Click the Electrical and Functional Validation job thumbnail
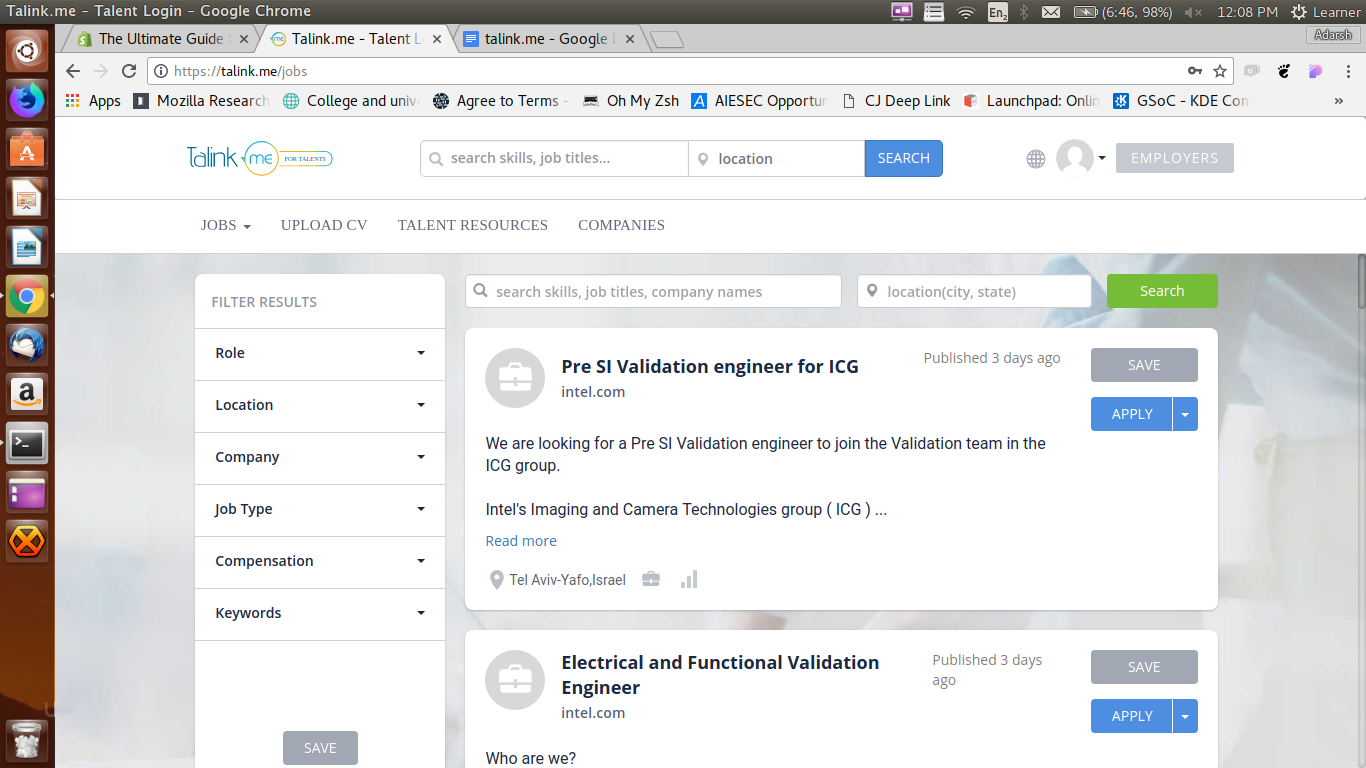Screen dimensions: 1366x768 [x=515, y=680]
